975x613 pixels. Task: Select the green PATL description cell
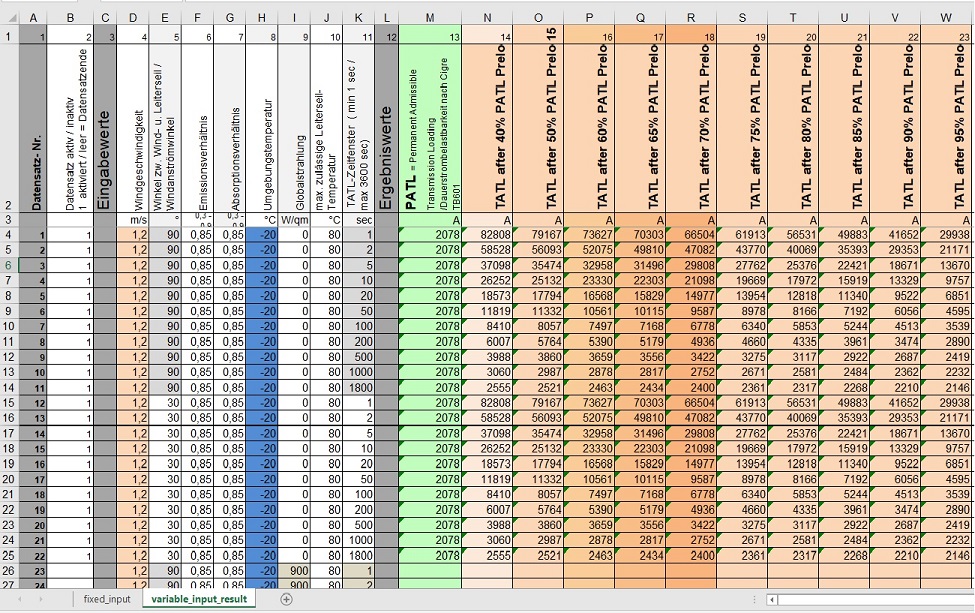pyautogui.click(x=432, y=115)
